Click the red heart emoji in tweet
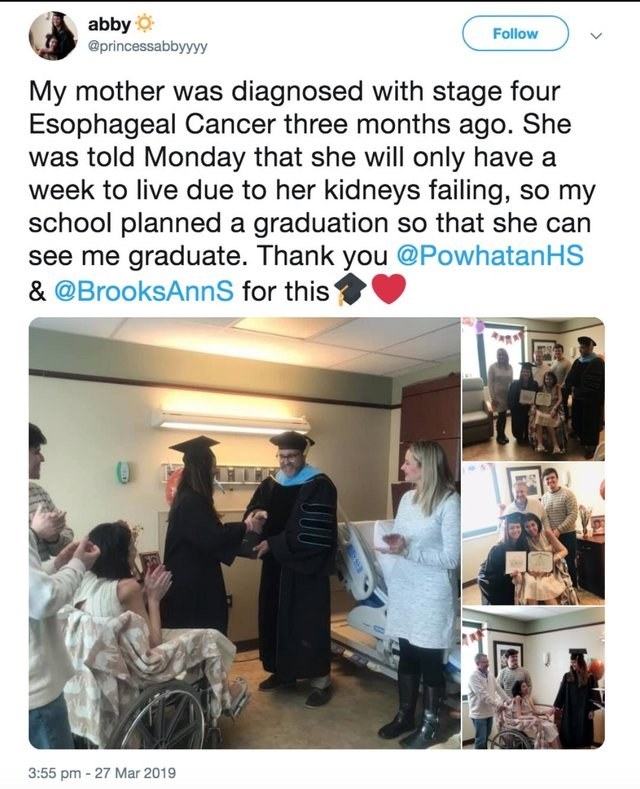 click(388, 290)
